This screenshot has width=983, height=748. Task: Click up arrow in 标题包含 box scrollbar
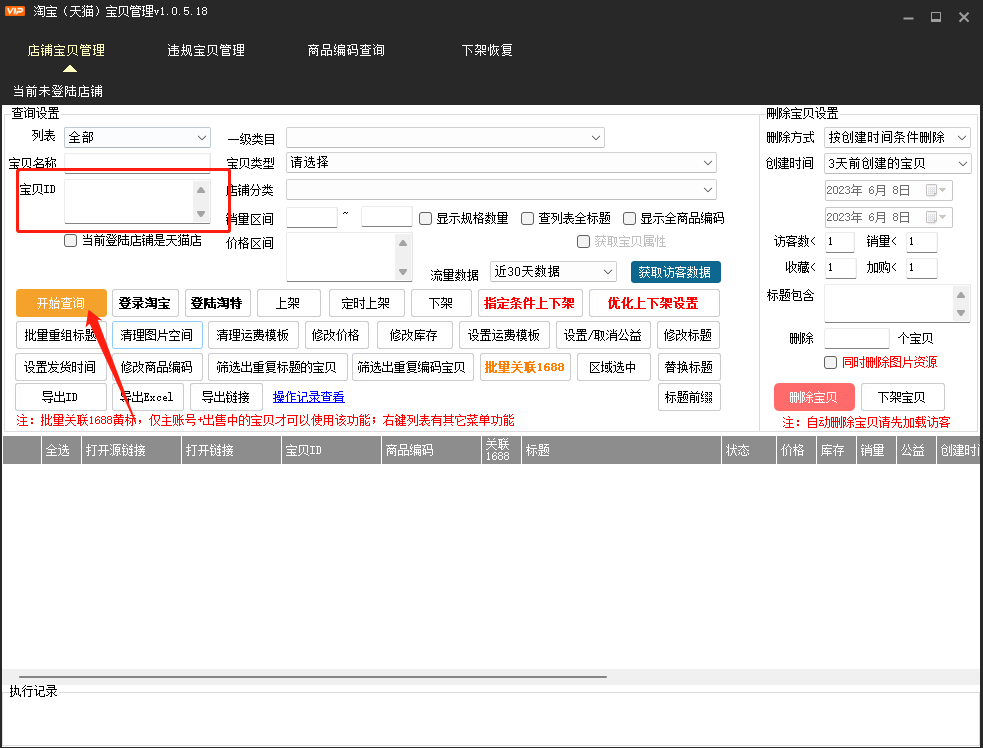pos(960,294)
